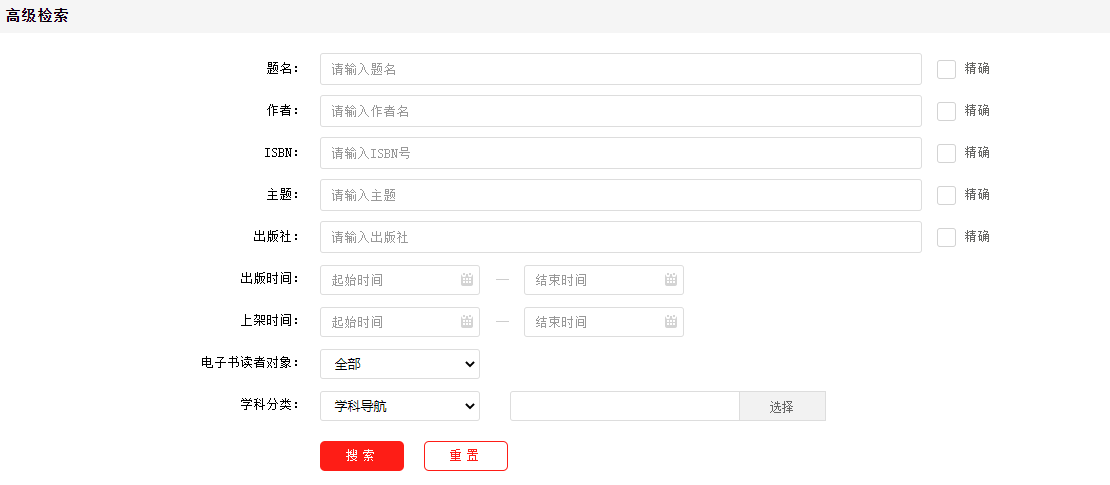Toggle 精确 checkbox for 主题
1110x485 pixels.
tap(946, 195)
